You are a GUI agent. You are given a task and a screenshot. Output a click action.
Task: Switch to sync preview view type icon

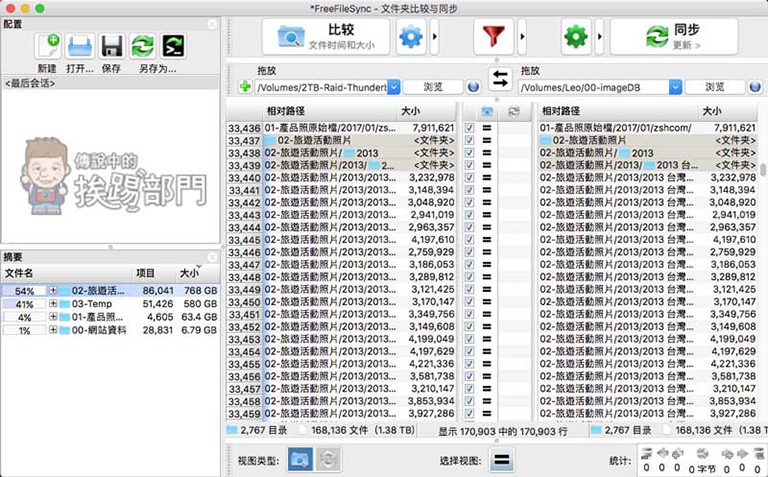pos(328,460)
